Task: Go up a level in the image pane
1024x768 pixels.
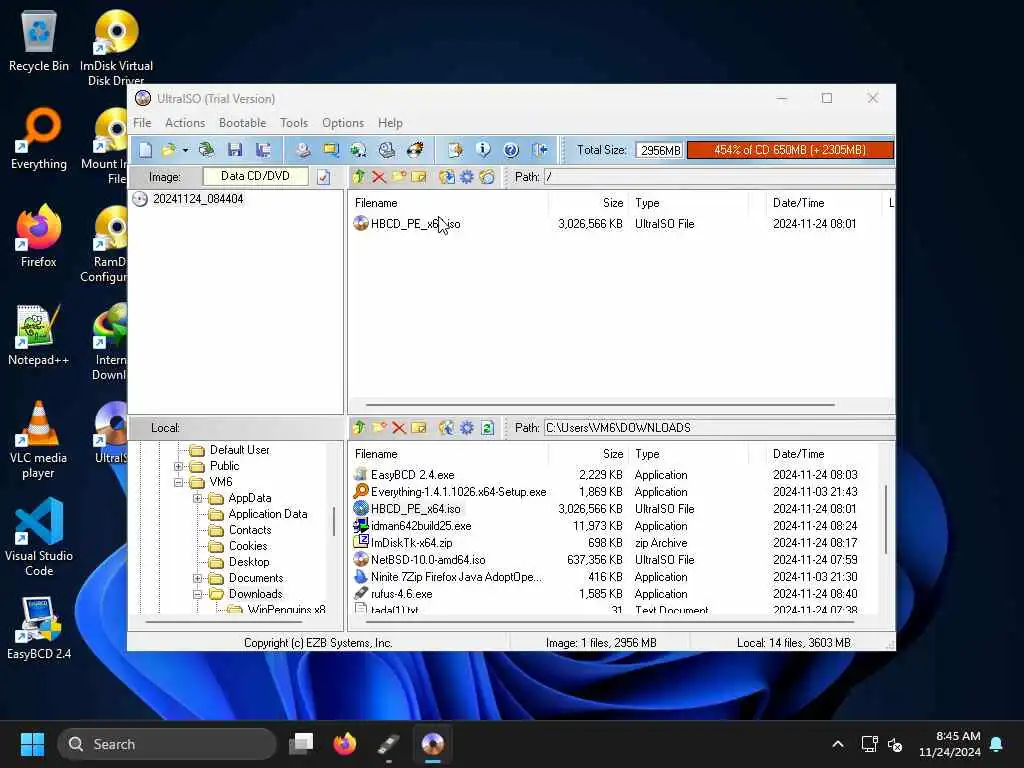Action: [359, 177]
